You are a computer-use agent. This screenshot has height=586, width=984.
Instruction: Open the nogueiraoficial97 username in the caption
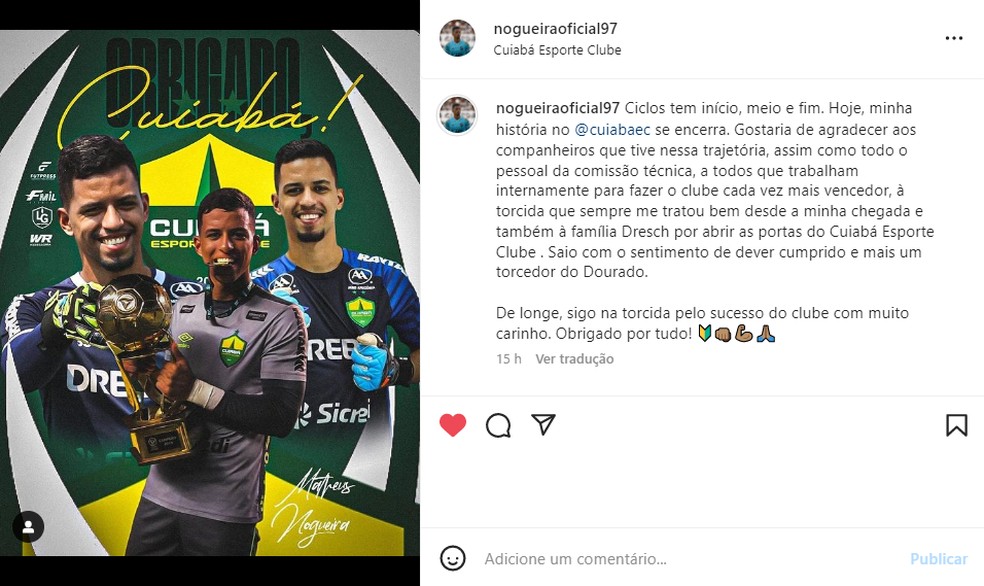(558, 108)
